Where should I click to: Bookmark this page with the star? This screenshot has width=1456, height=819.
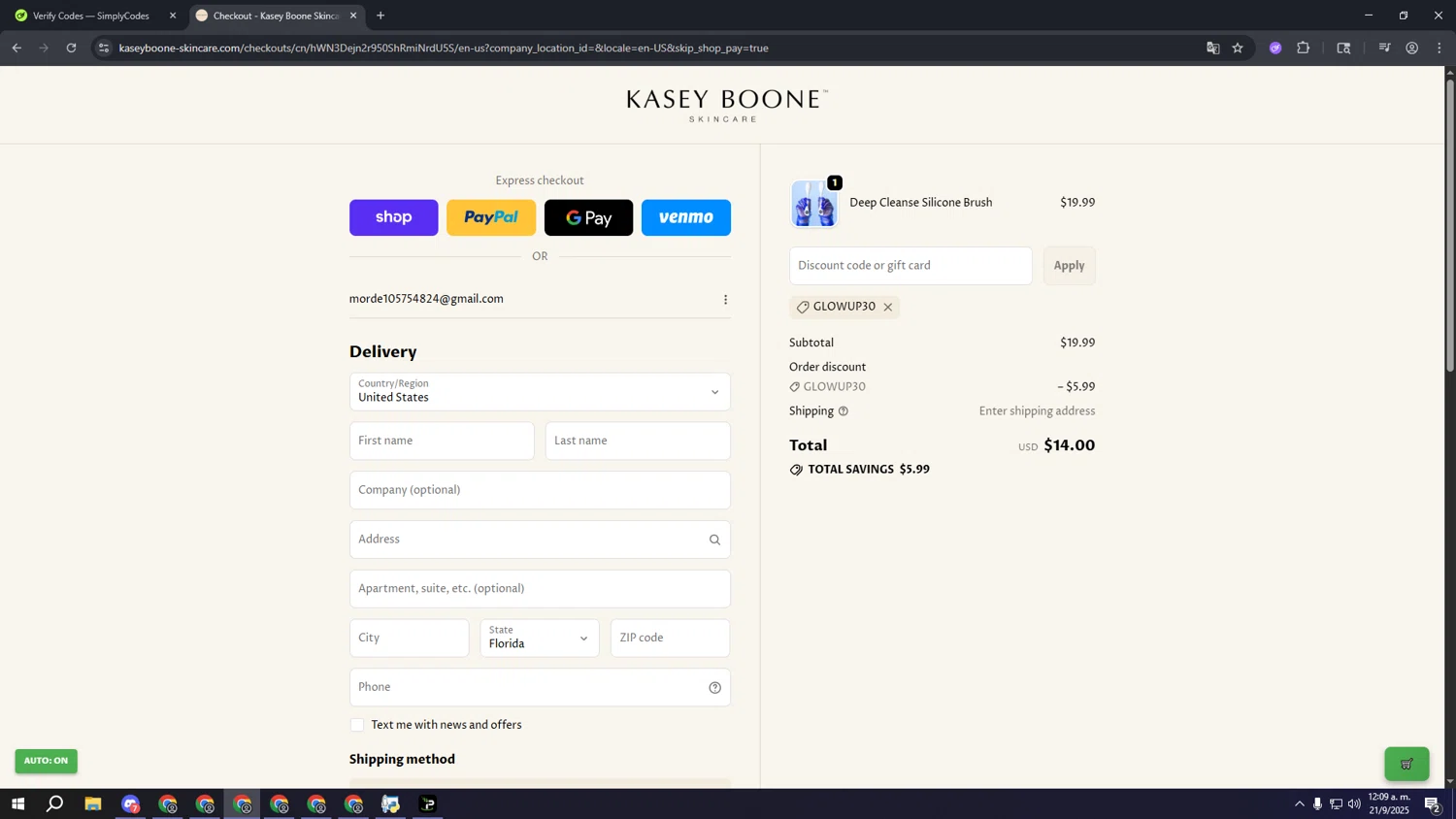tap(1238, 48)
